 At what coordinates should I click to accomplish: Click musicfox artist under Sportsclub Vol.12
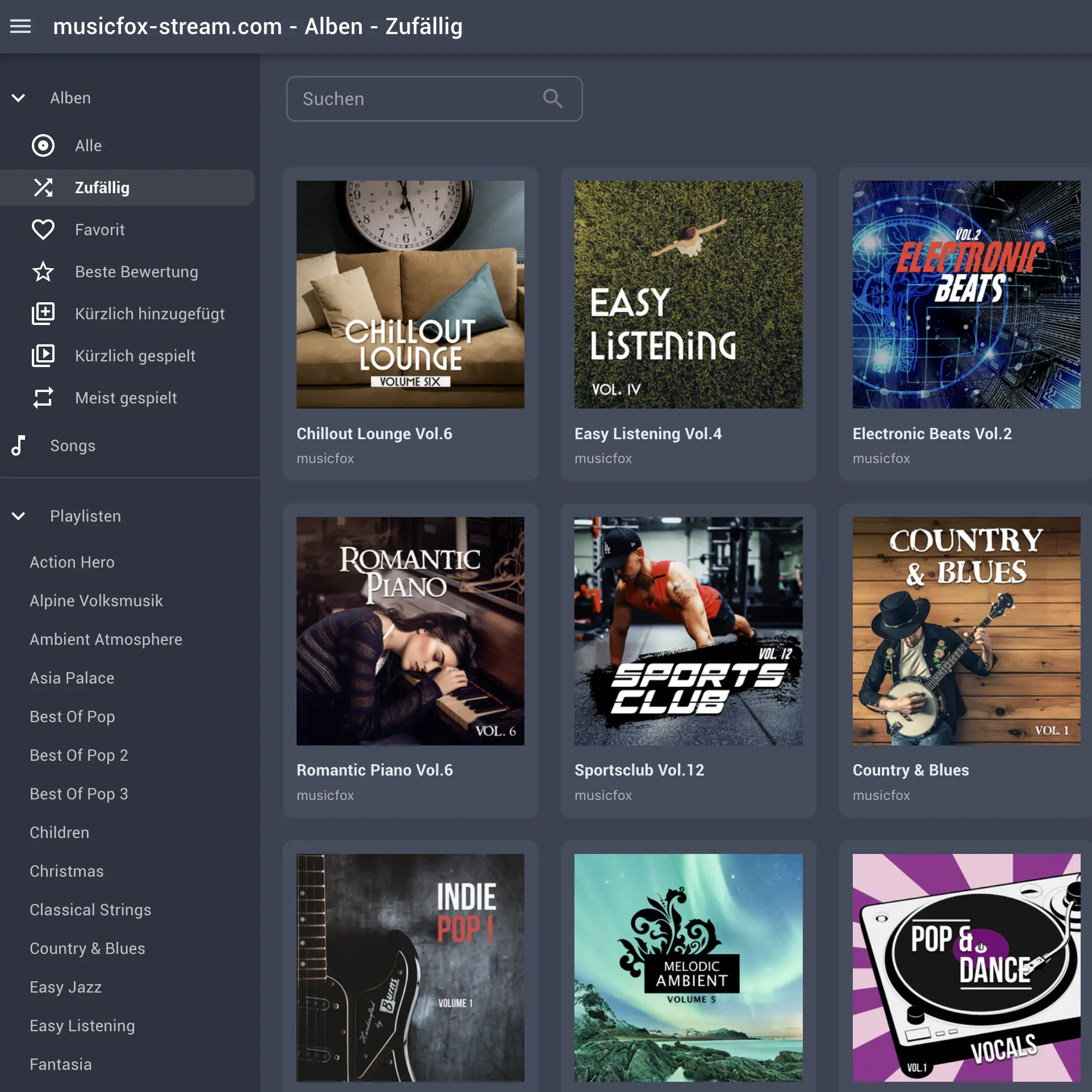click(603, 795)
